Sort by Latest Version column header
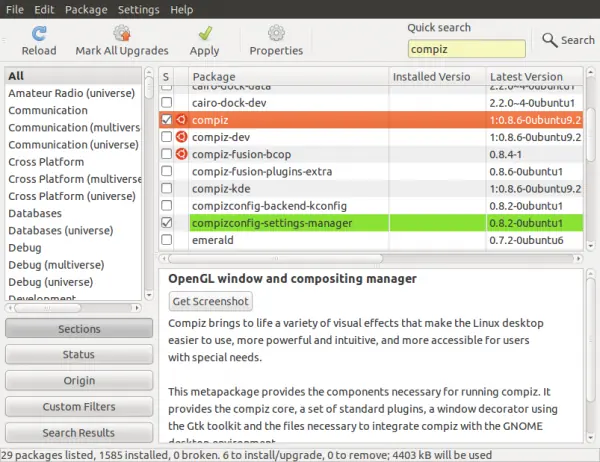The image size is (600, 462). click(x=535, y=77)
